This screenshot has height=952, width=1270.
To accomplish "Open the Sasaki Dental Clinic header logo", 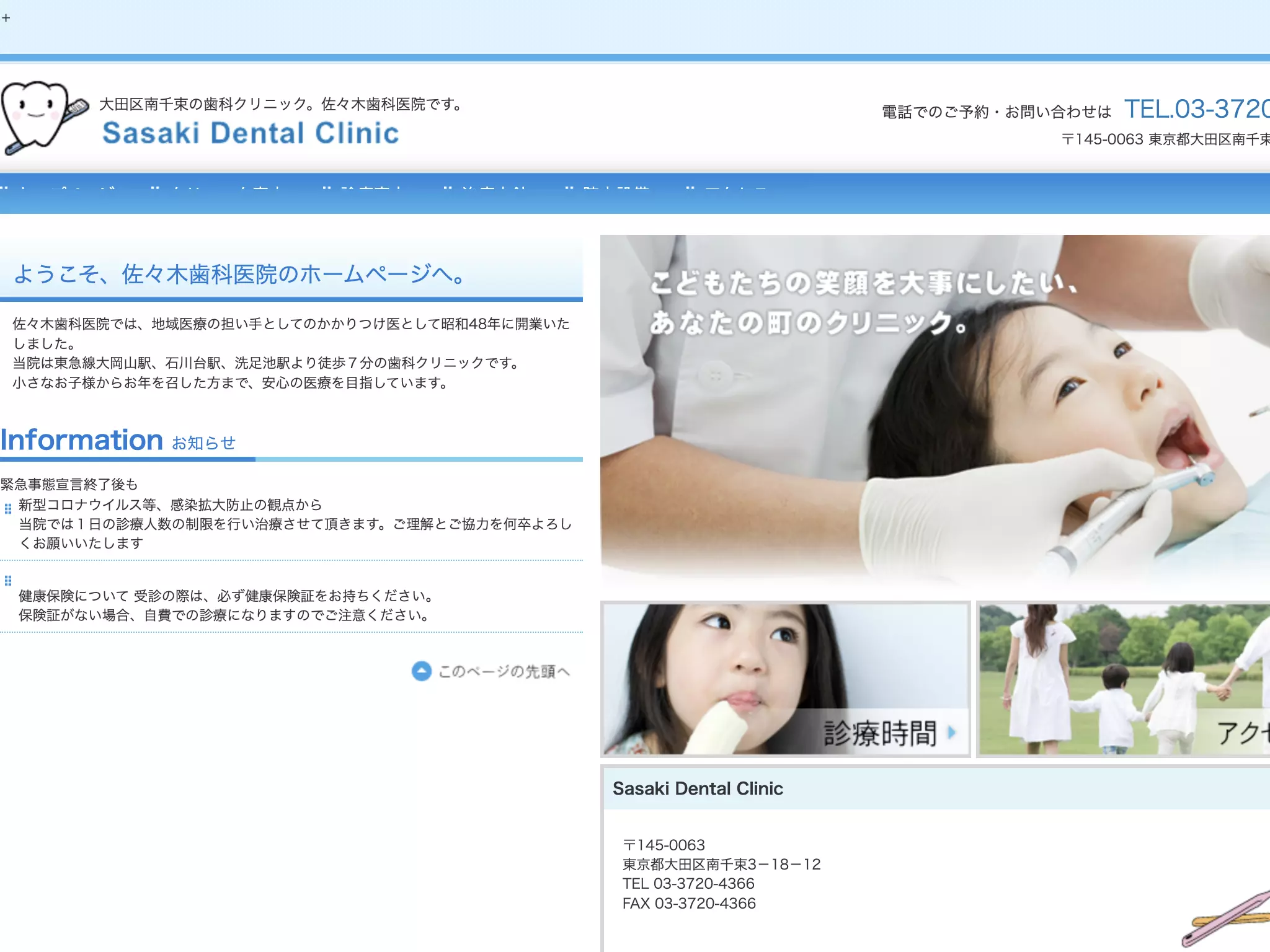I will point(251,133).
